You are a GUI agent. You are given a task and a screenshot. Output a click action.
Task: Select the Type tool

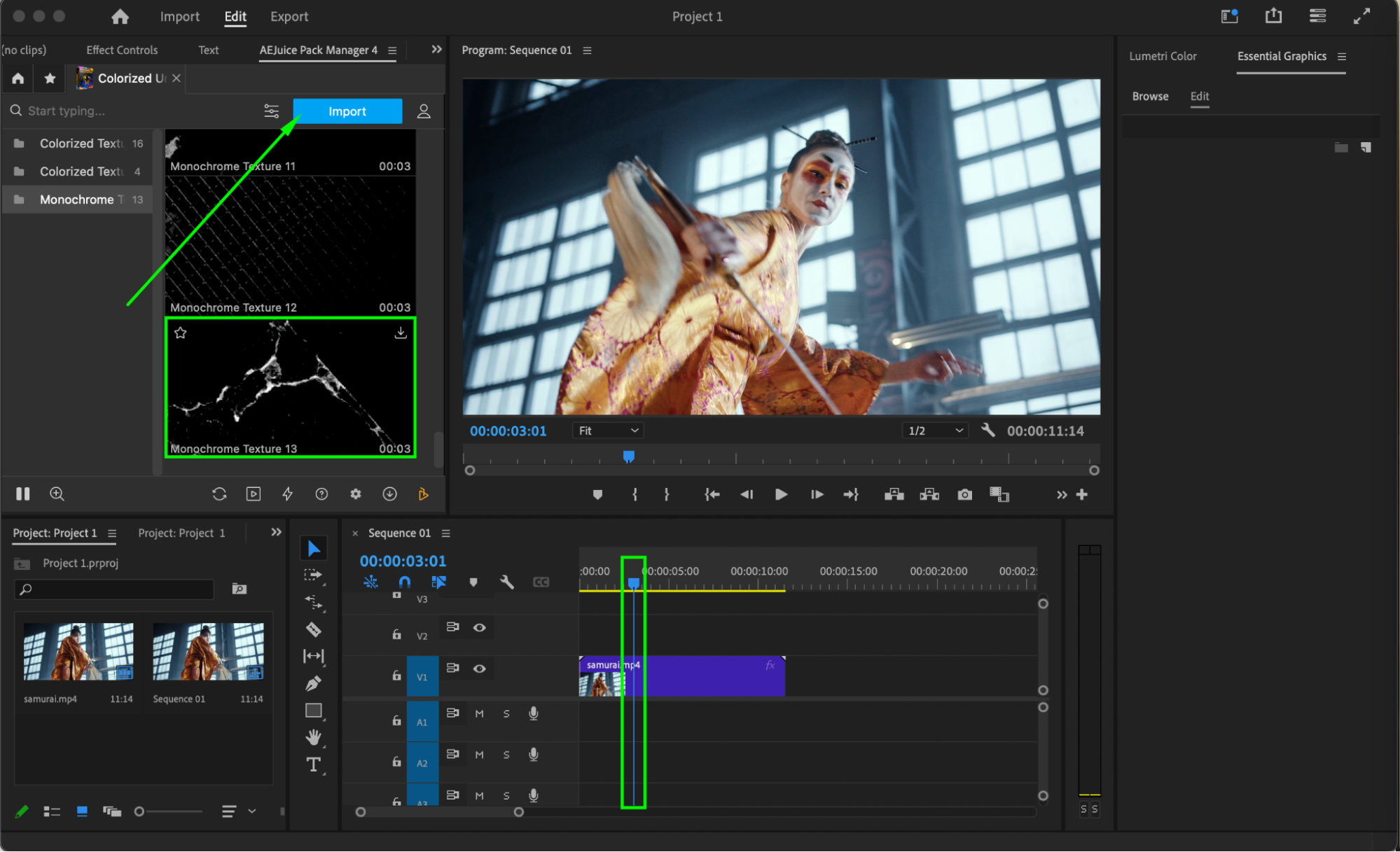pos(313,764)
